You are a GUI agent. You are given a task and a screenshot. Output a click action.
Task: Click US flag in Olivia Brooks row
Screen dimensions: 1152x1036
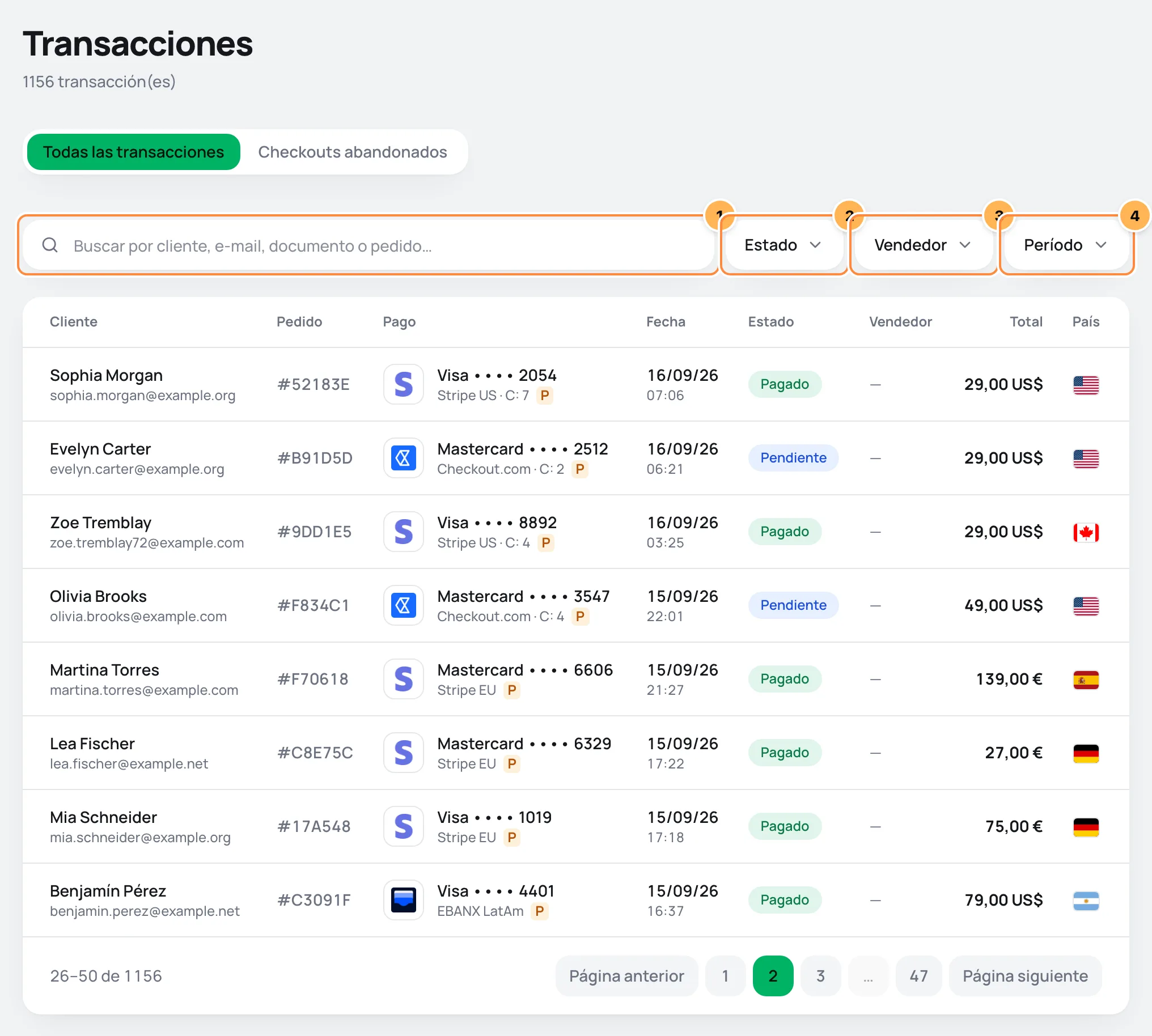(x=1085, y=606)
